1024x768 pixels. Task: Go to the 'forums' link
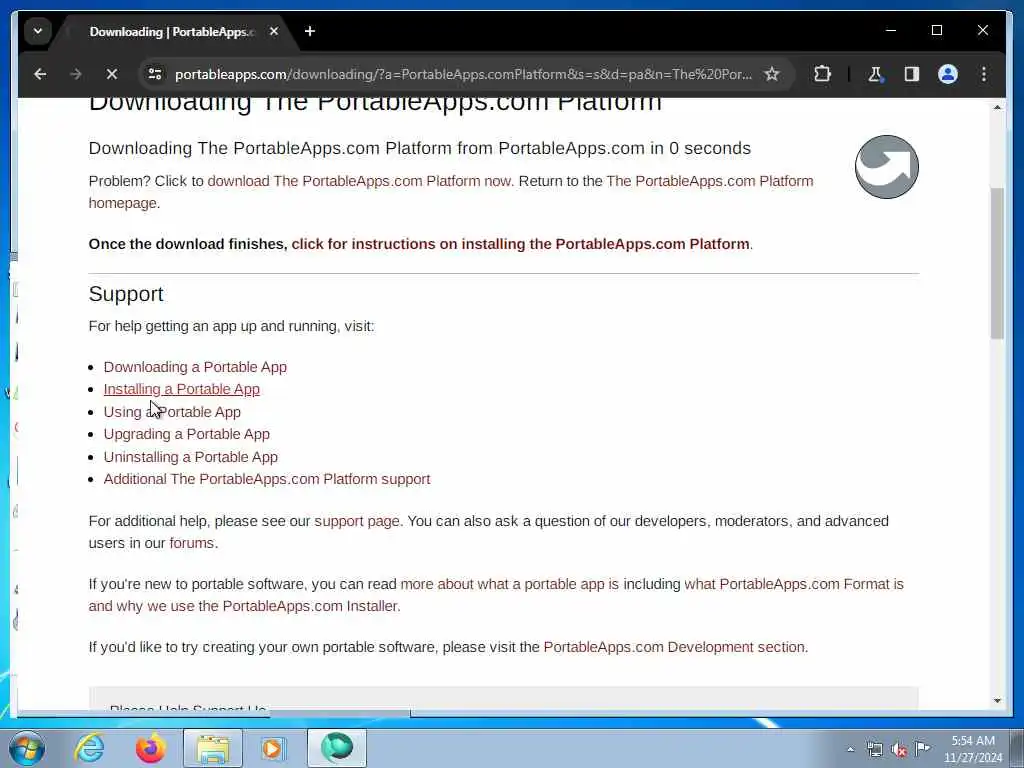coord(191,543)
